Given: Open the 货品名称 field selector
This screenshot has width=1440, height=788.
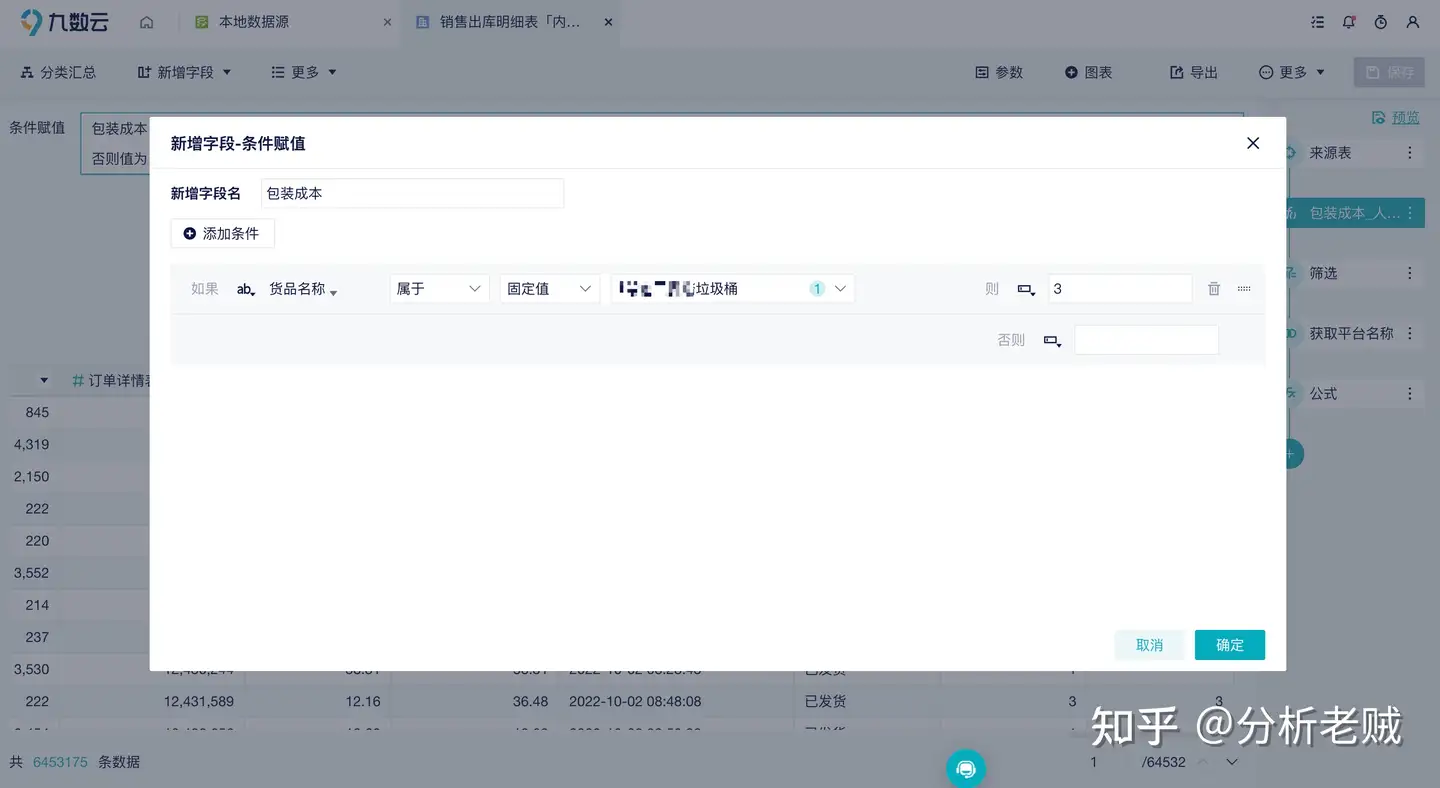Looking at the screenshot, I should (x=304, y=289).
